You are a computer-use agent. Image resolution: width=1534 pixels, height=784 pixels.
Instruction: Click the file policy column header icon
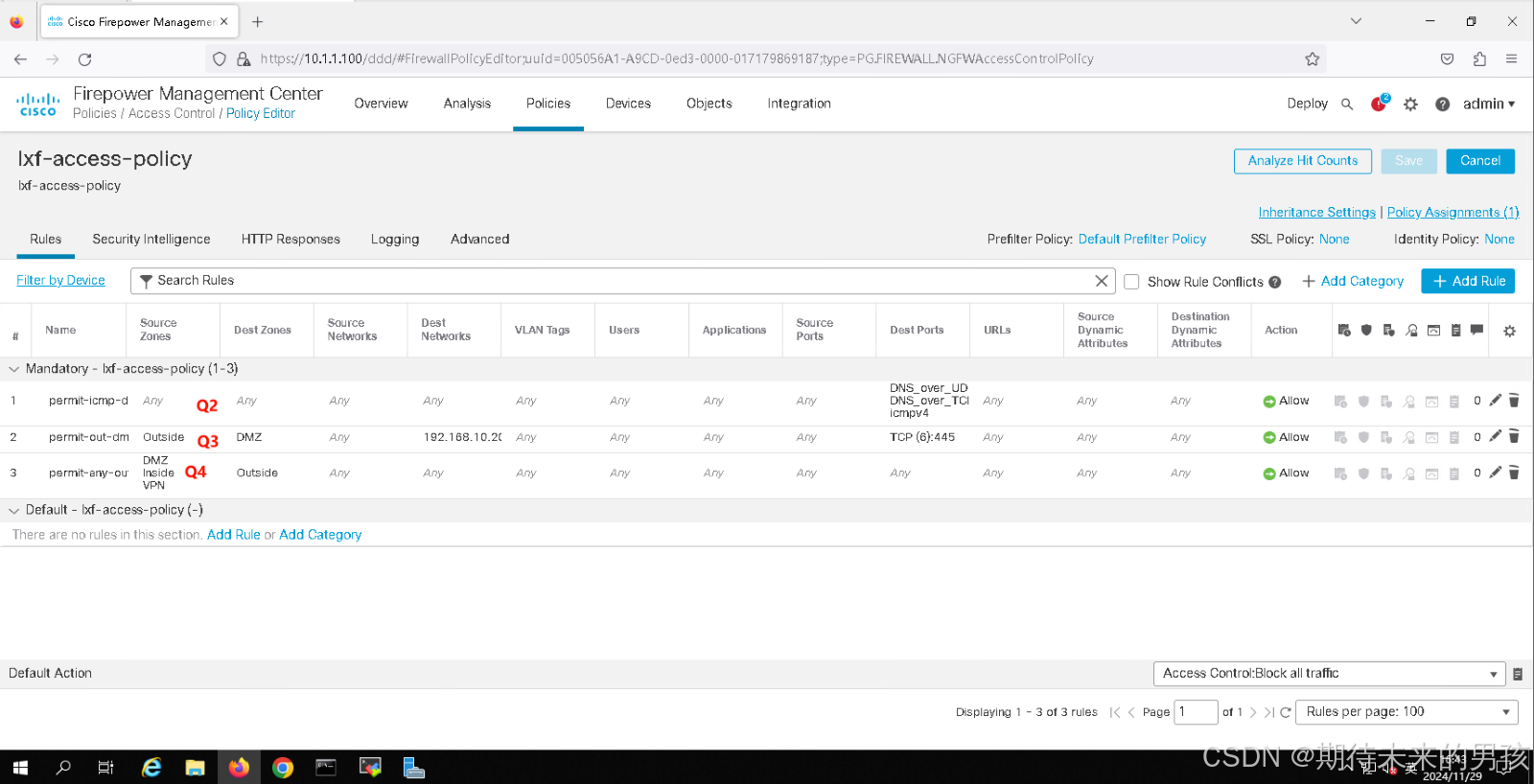click(x=1388, y=331)
